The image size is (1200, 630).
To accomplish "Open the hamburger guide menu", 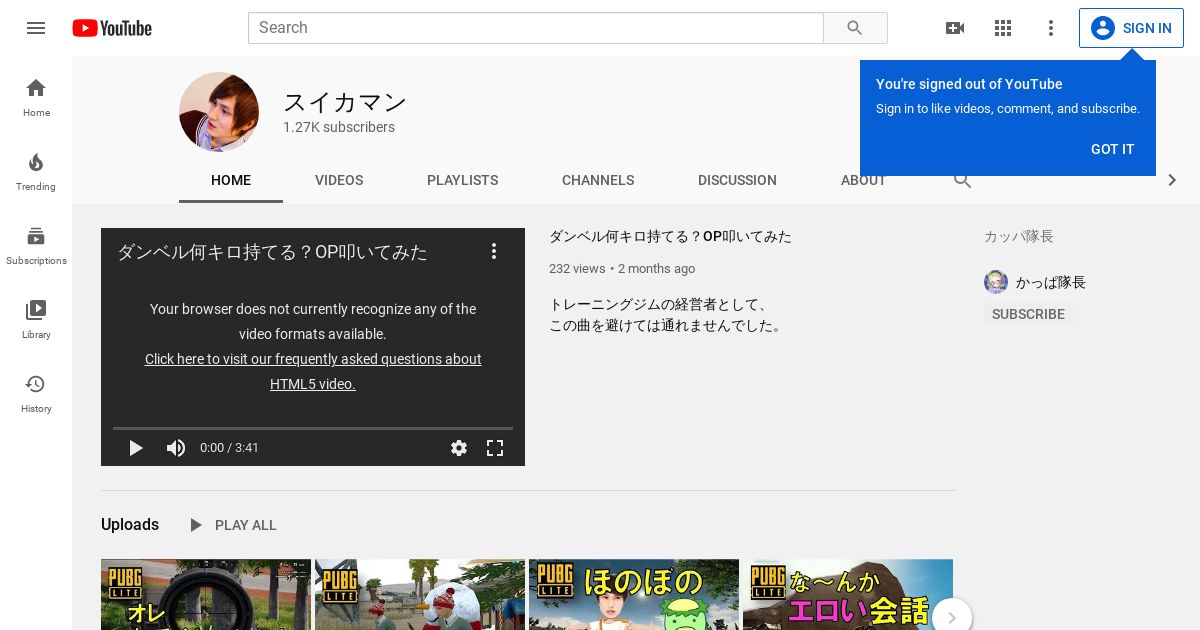I will [36, 28].
